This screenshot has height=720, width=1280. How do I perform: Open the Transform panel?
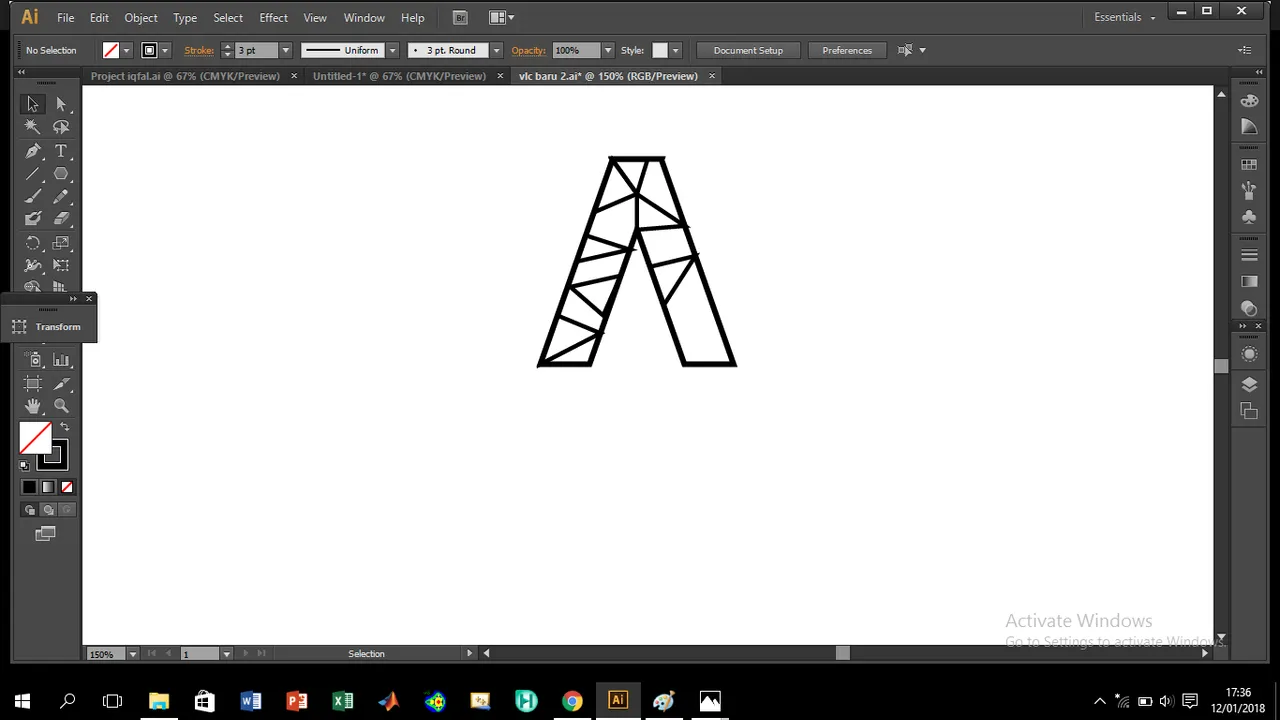(47, 327)
